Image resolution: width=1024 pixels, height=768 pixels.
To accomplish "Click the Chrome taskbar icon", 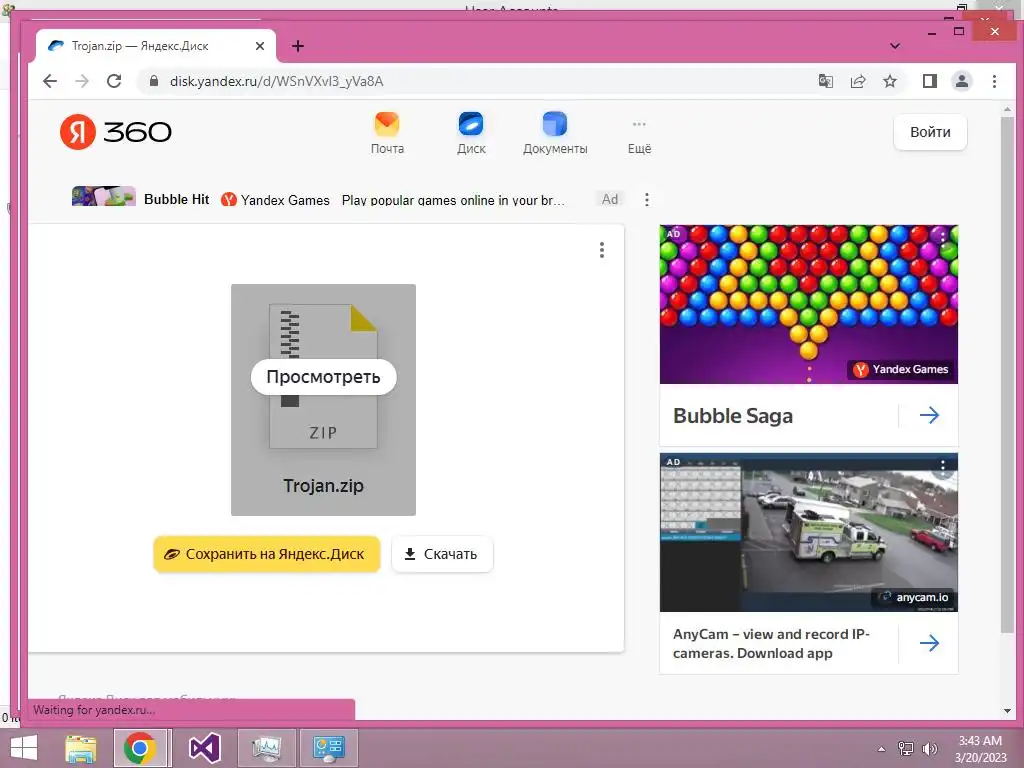I will [140, 748].
